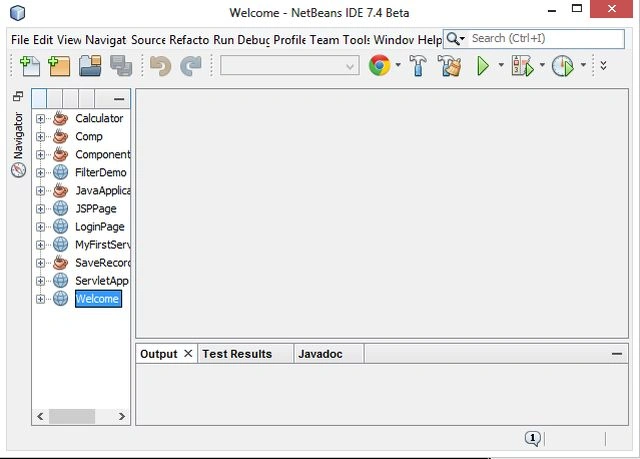Click the Profile Project clock icon
This screenshot has height=459, width=640.
tap(563, 66)
